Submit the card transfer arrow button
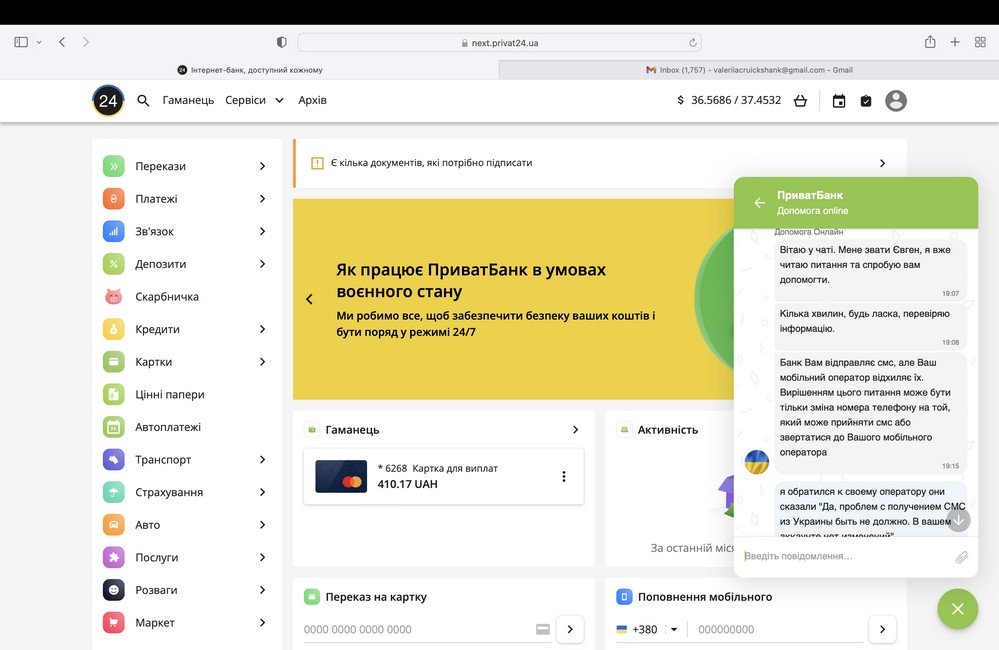Image resolution: width=999 pixels, height=650 pixels. coord(570,630)
